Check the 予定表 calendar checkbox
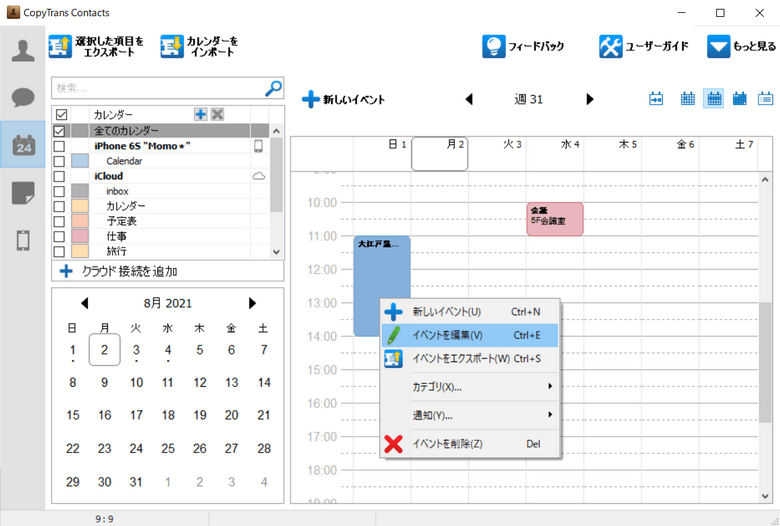Viewport: 780px width, 526px height. coord(59,221)
